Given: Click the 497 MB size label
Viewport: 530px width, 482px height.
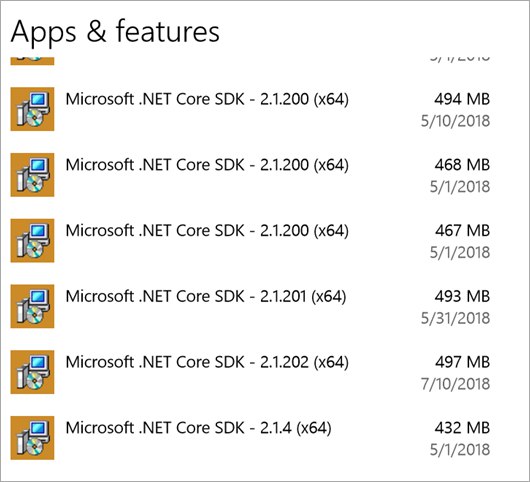Looking at the screenshot, I should (462, 362).
